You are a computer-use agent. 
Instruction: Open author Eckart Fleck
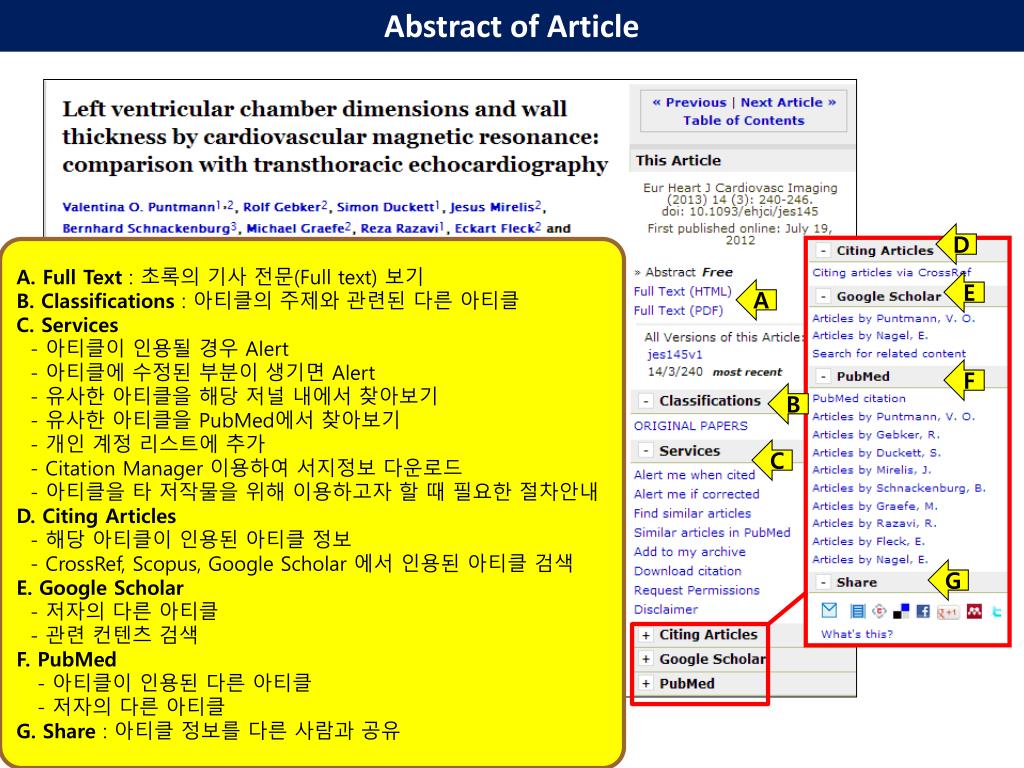495,229
